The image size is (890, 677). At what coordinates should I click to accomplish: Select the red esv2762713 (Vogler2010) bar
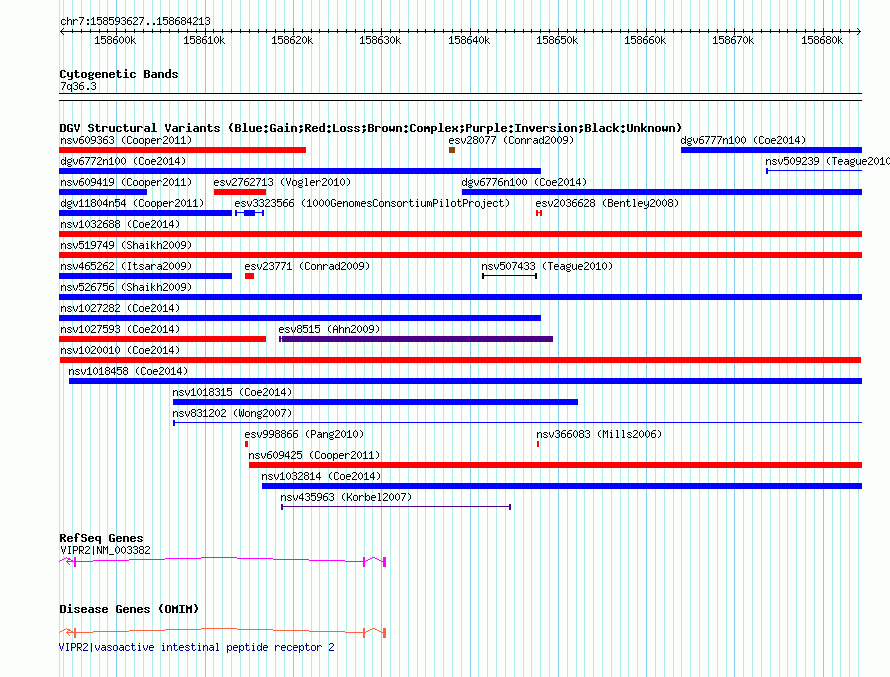tap(240, 192)
